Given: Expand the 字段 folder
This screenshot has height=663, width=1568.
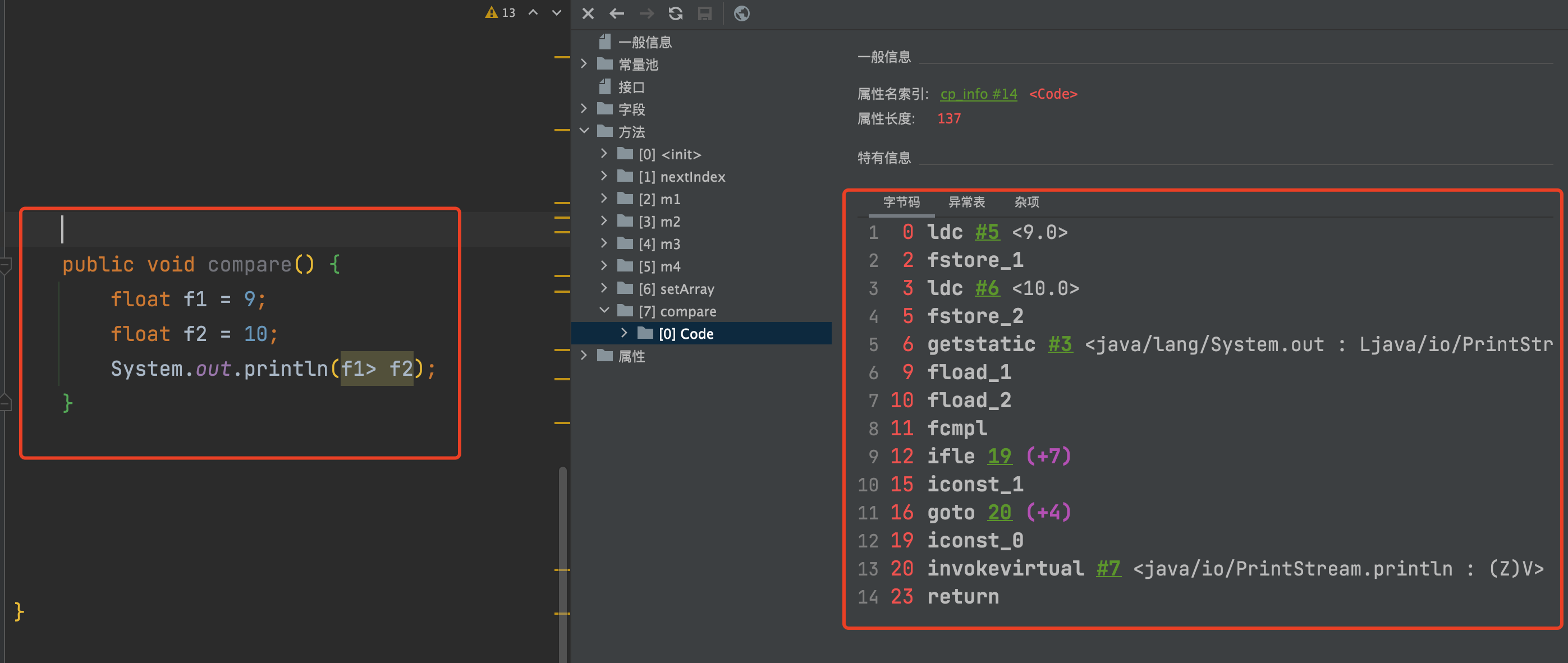Looking at the screenshot, I should click(584, 109).
